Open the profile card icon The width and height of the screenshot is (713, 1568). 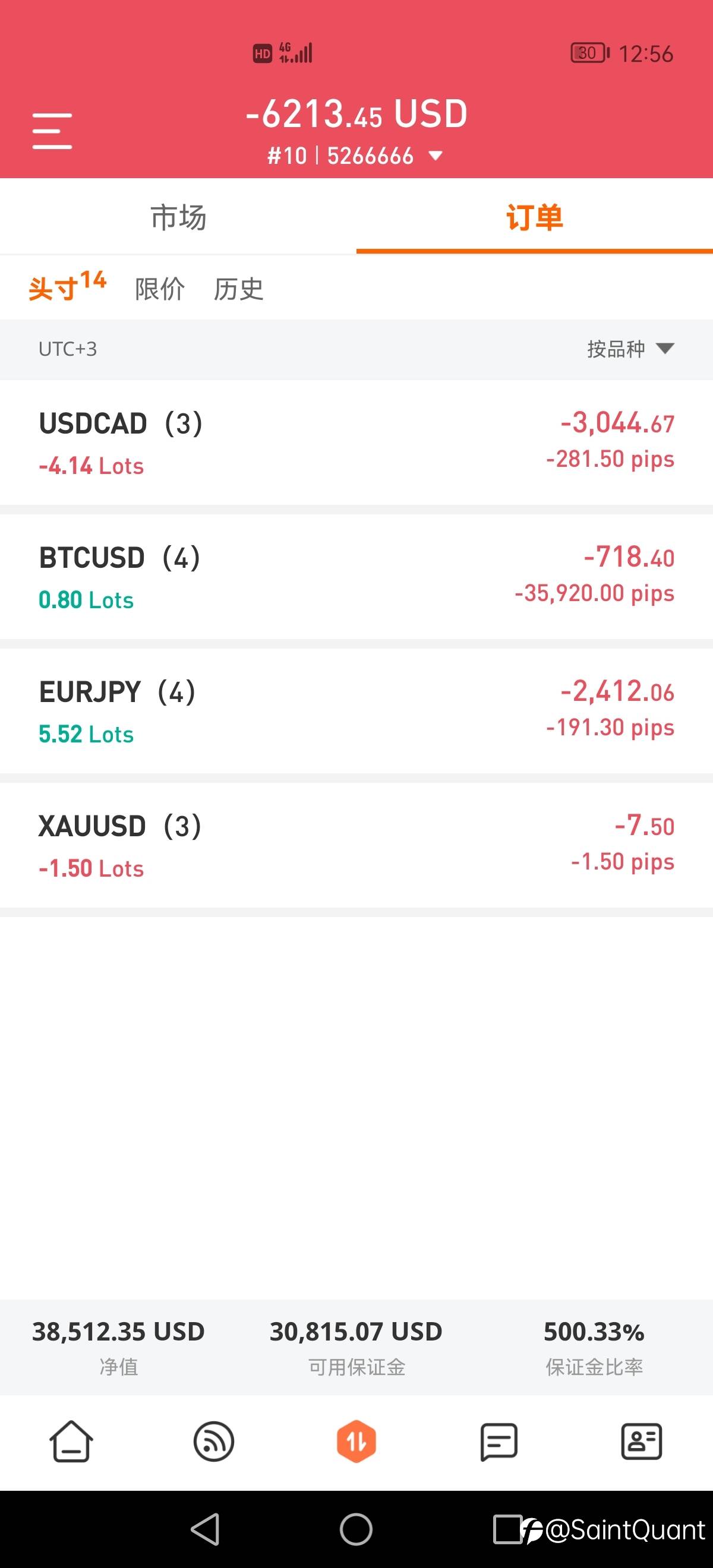(641, 1441)
